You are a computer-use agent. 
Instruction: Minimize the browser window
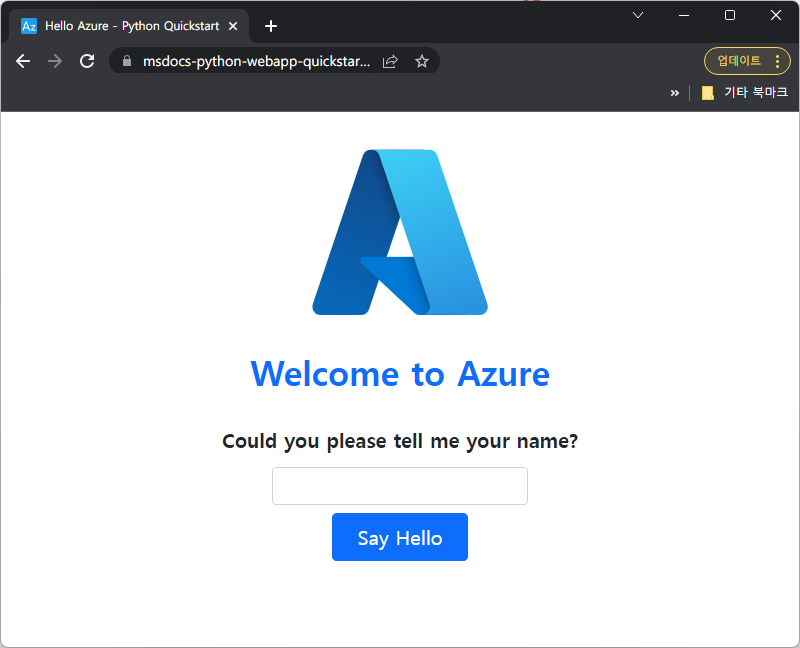[x=684, y=15]
